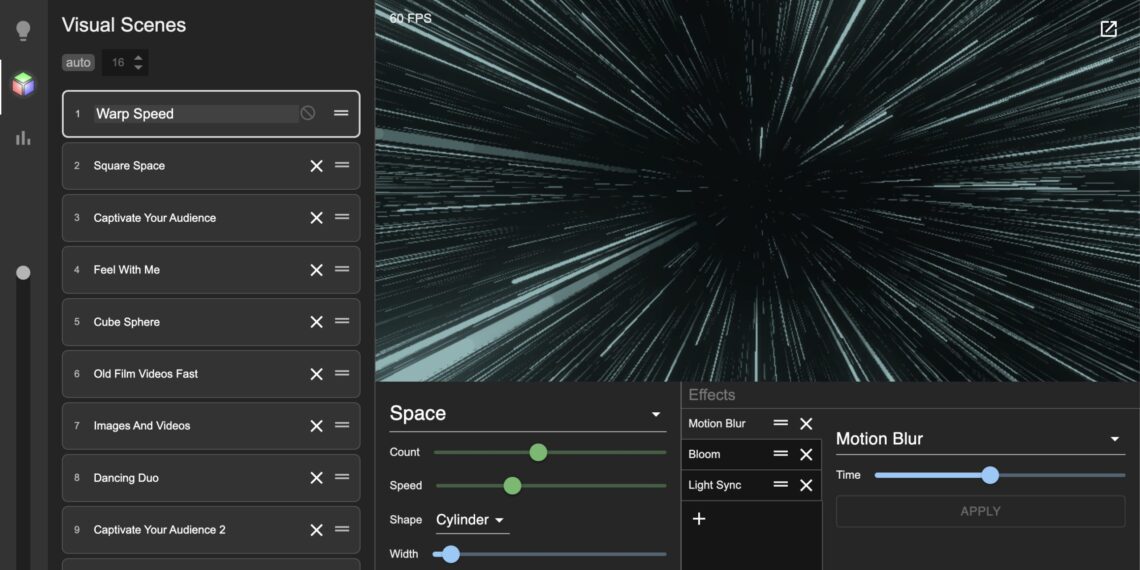Screen dimensions: 1140x570
Task: Add a new effect with plus icon
Action: [699, 519]
